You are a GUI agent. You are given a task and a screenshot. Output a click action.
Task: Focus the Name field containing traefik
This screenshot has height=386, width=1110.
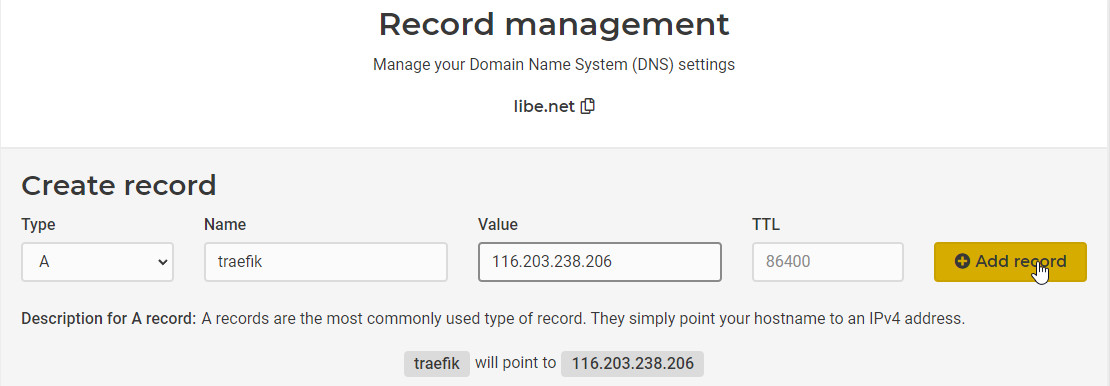point(326,262)
